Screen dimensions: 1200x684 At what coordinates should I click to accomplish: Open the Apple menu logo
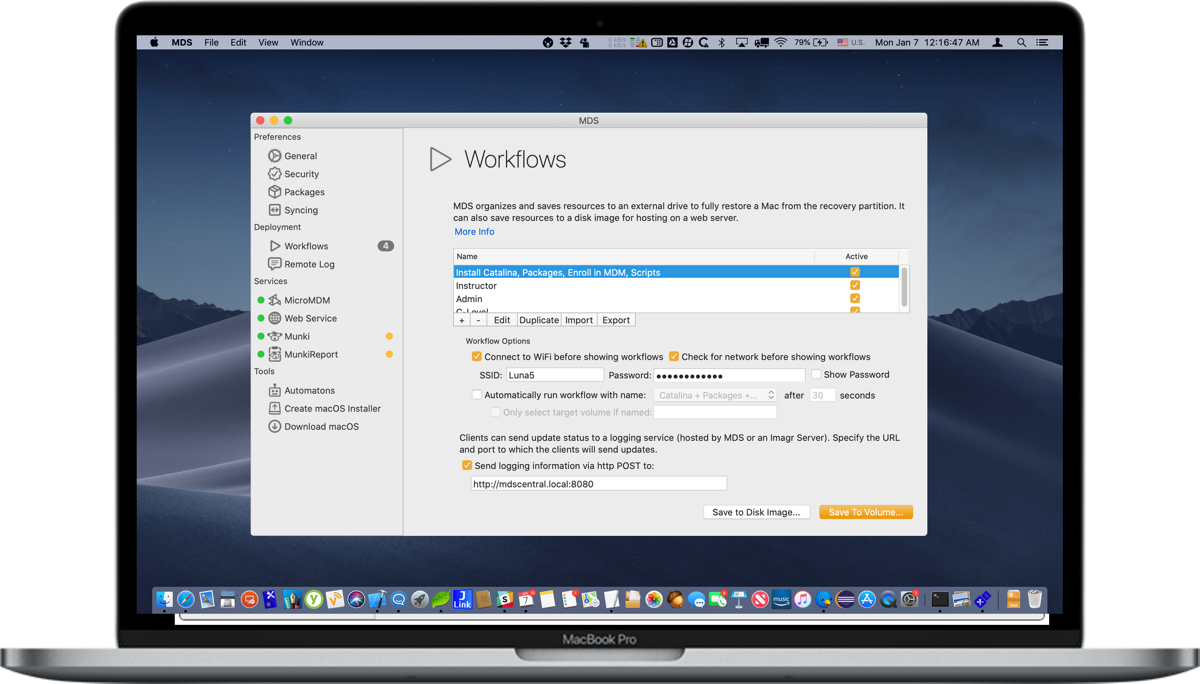154,43
